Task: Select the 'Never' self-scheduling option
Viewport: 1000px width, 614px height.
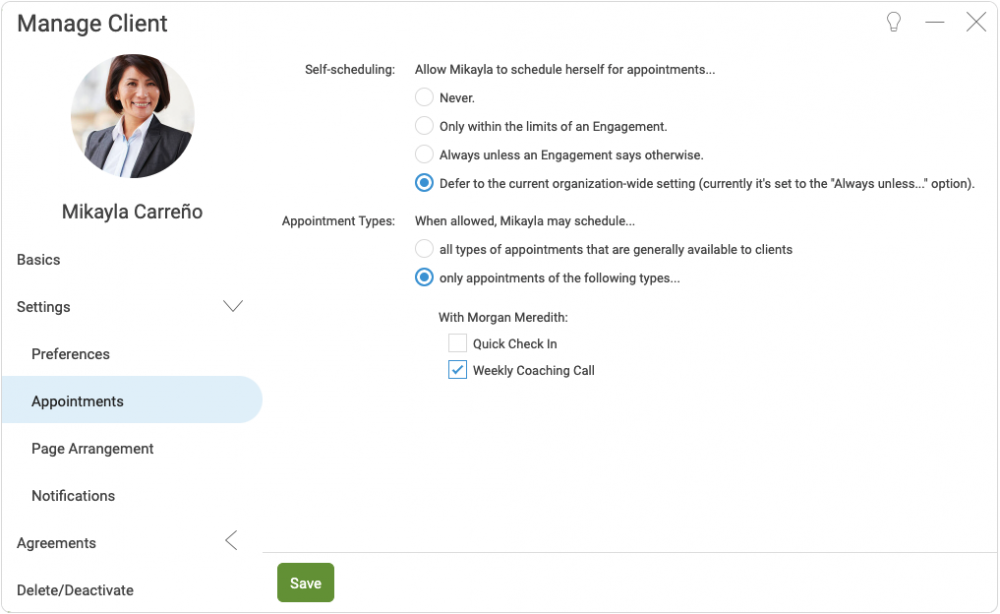Action: [x=424, y=98]
